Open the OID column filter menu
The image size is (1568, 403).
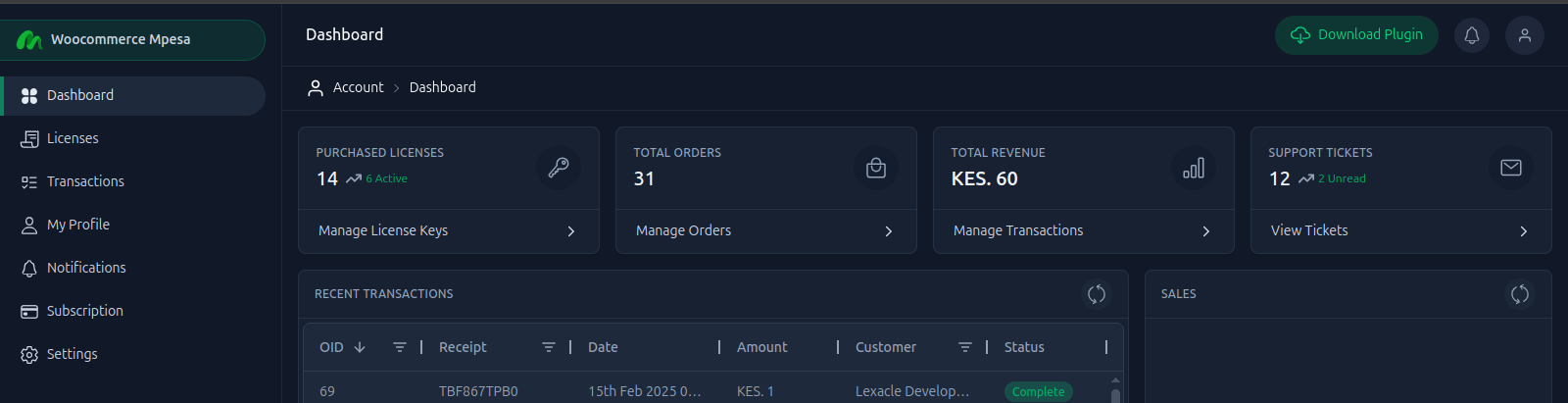(400, 347)
